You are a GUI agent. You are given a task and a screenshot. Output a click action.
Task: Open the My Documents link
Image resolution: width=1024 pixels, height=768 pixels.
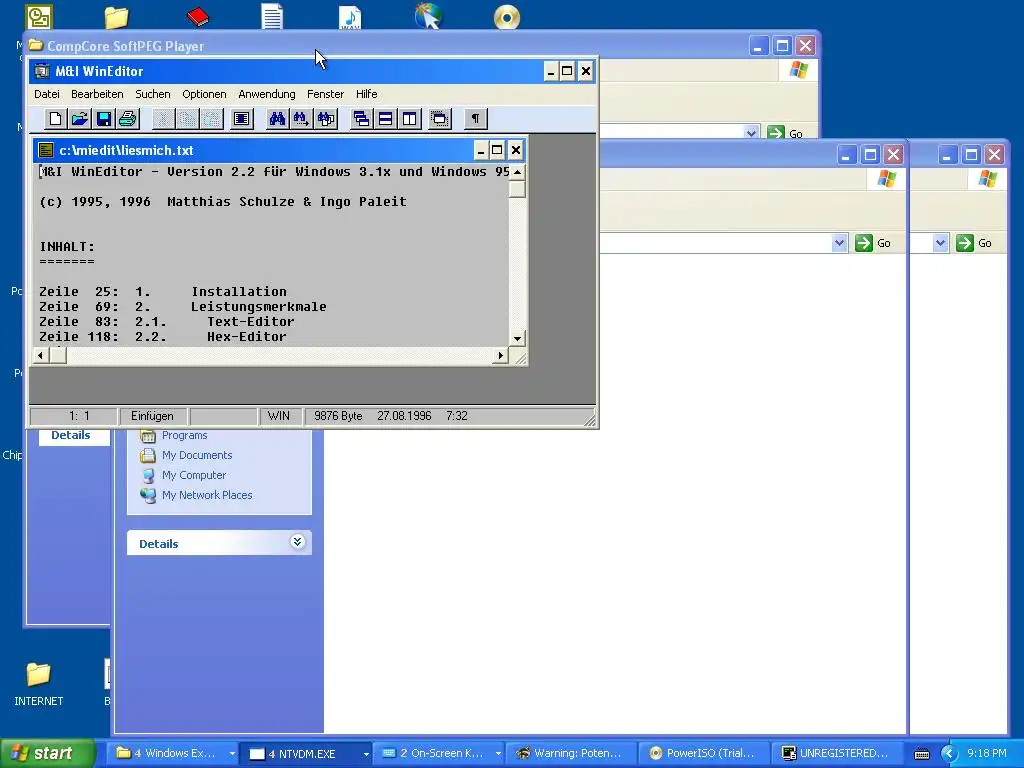point(197,455)
